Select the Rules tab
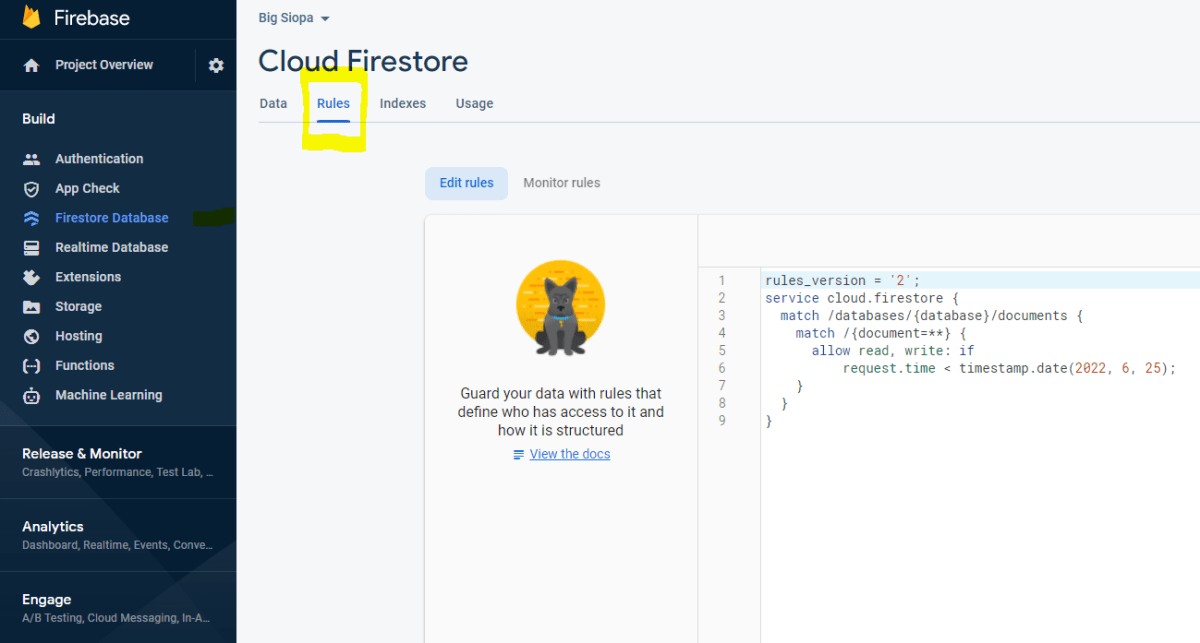This screenshot has height=643, width=1200. pyautogui.click(x=333, y=103)
